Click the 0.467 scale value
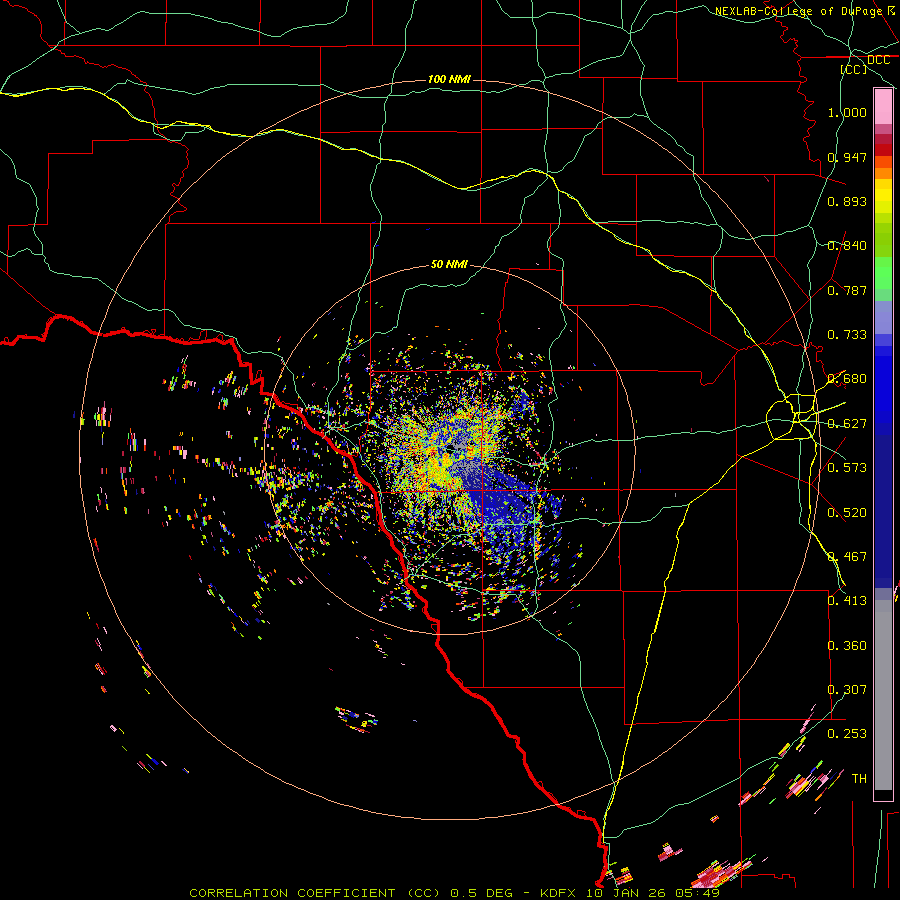 (x=847, y=557)
